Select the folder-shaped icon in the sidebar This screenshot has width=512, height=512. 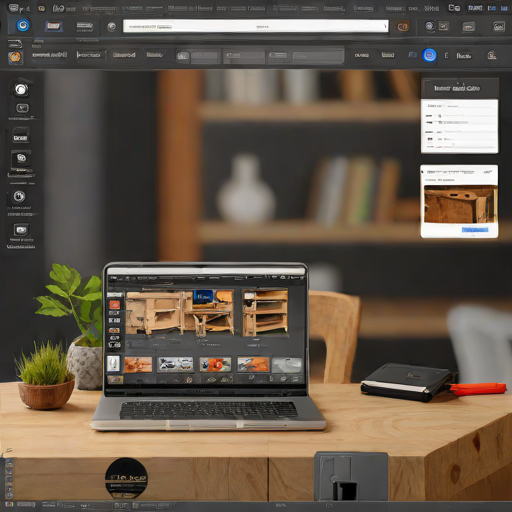click(x=21, y=135)
